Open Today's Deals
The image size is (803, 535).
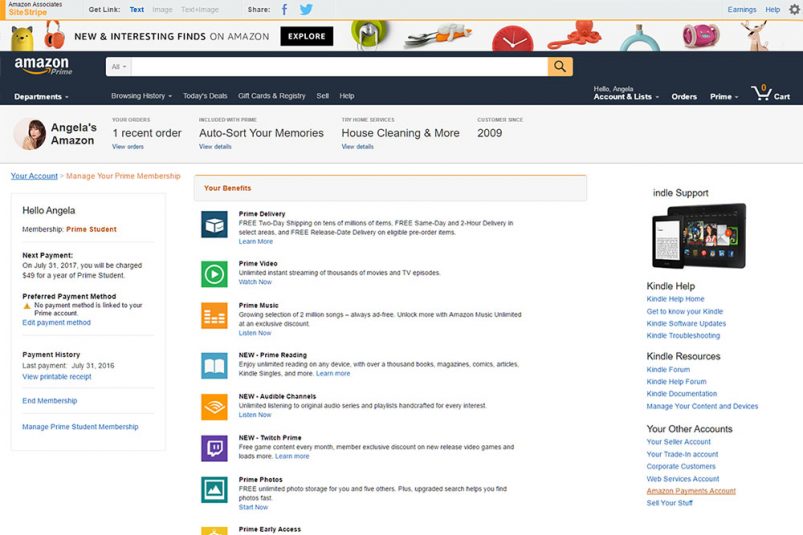coord(205,96)
